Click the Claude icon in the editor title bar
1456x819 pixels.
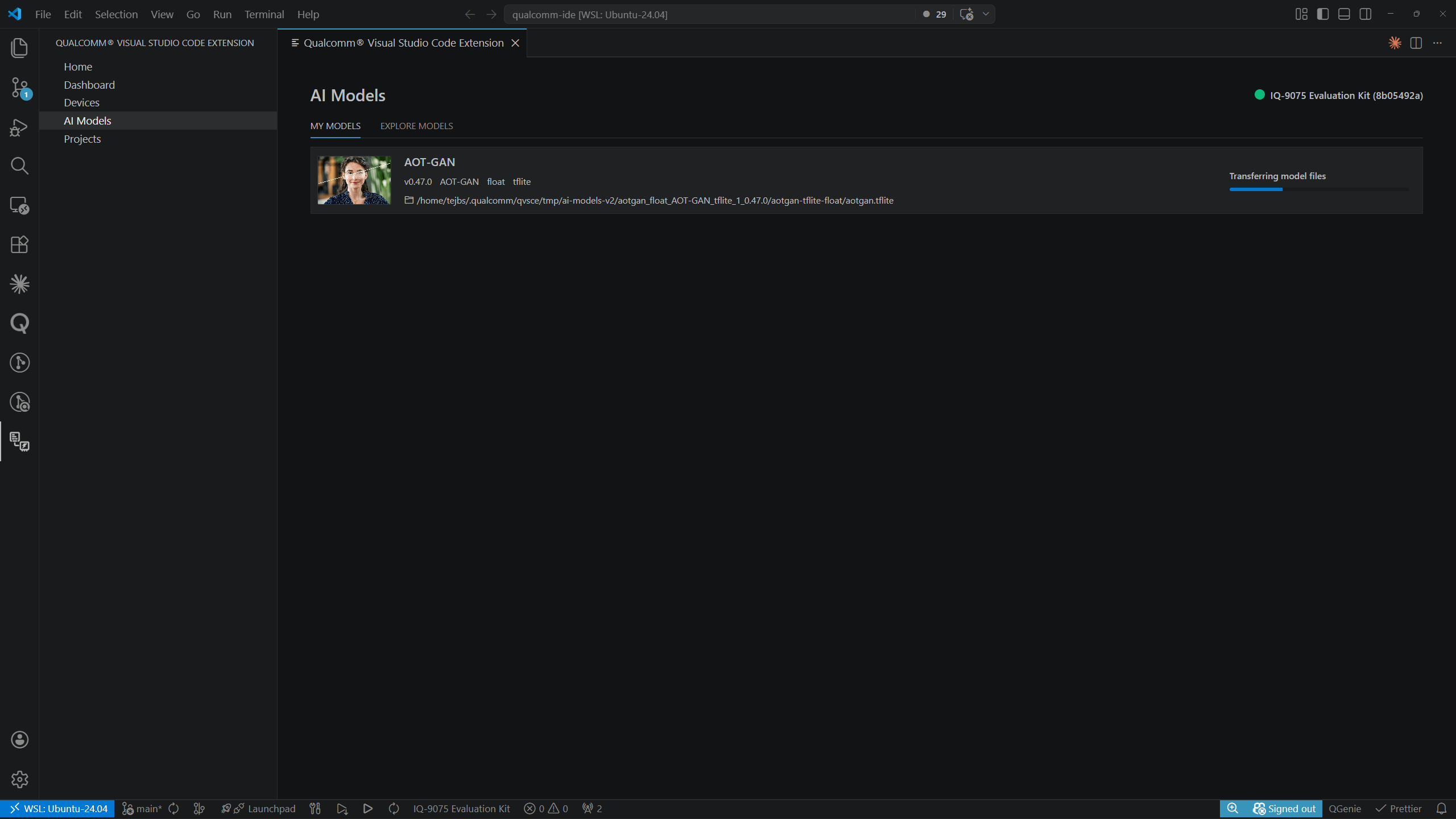[x=1395, y=43]
